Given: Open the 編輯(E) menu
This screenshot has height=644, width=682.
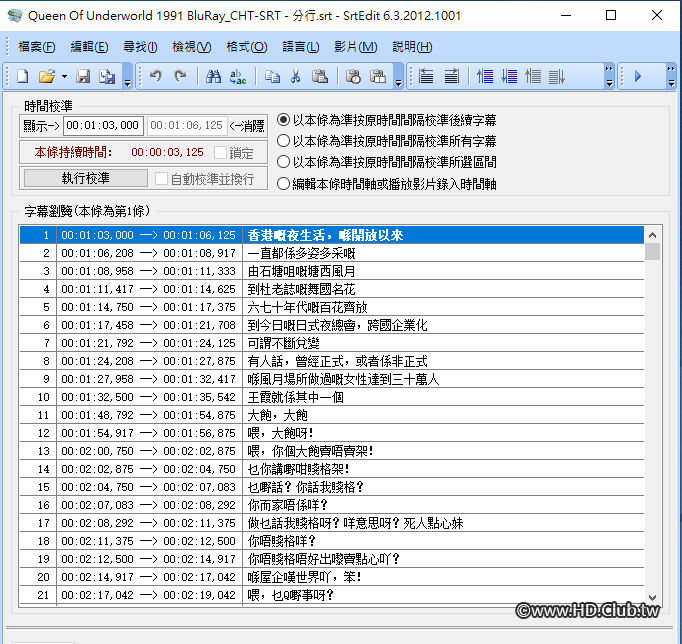Looking at the screenshot, I should click(89, 47).
